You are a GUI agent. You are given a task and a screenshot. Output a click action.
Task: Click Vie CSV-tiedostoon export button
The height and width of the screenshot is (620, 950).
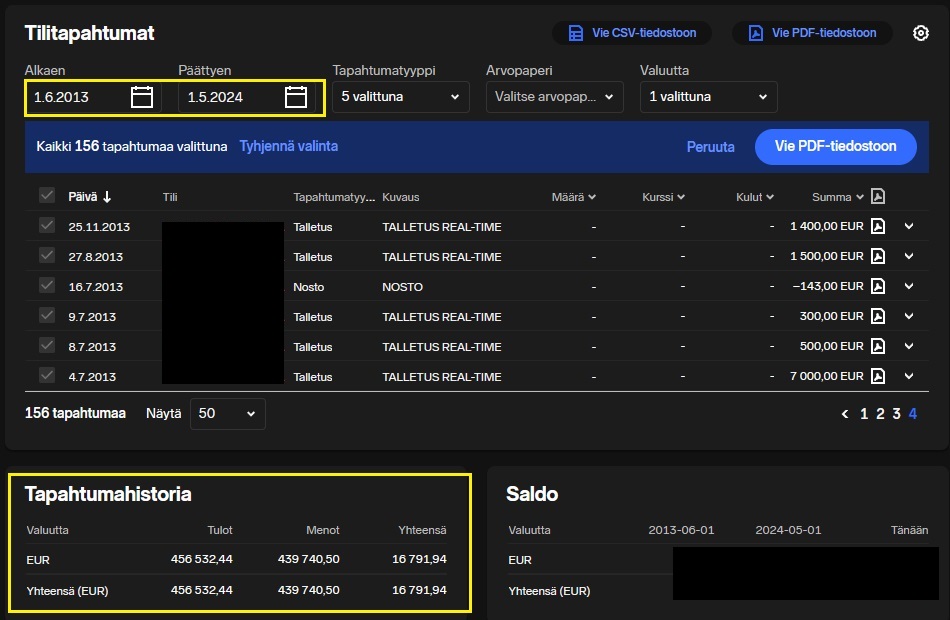point(632,33)
